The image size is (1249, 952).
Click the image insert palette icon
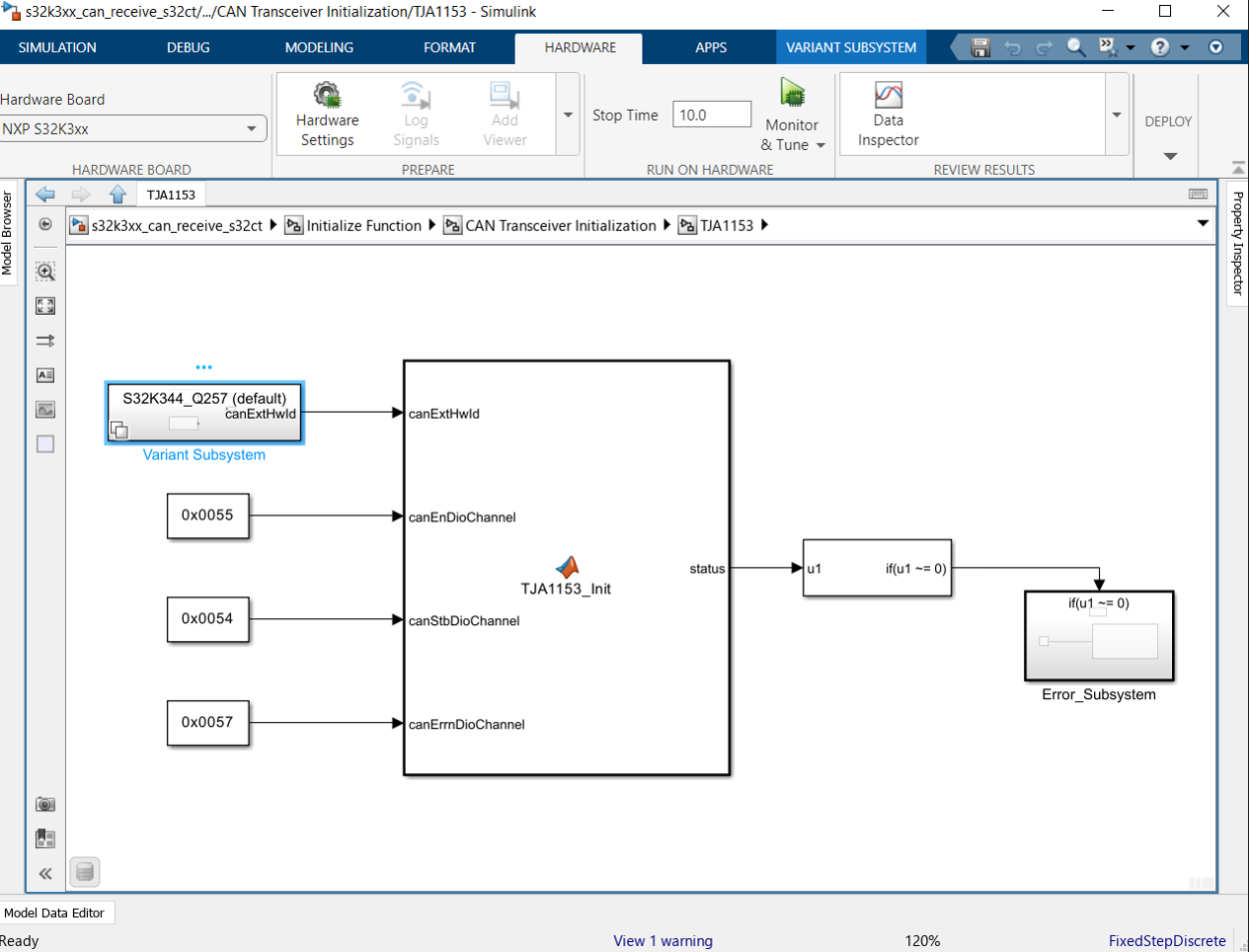[45, 410]
